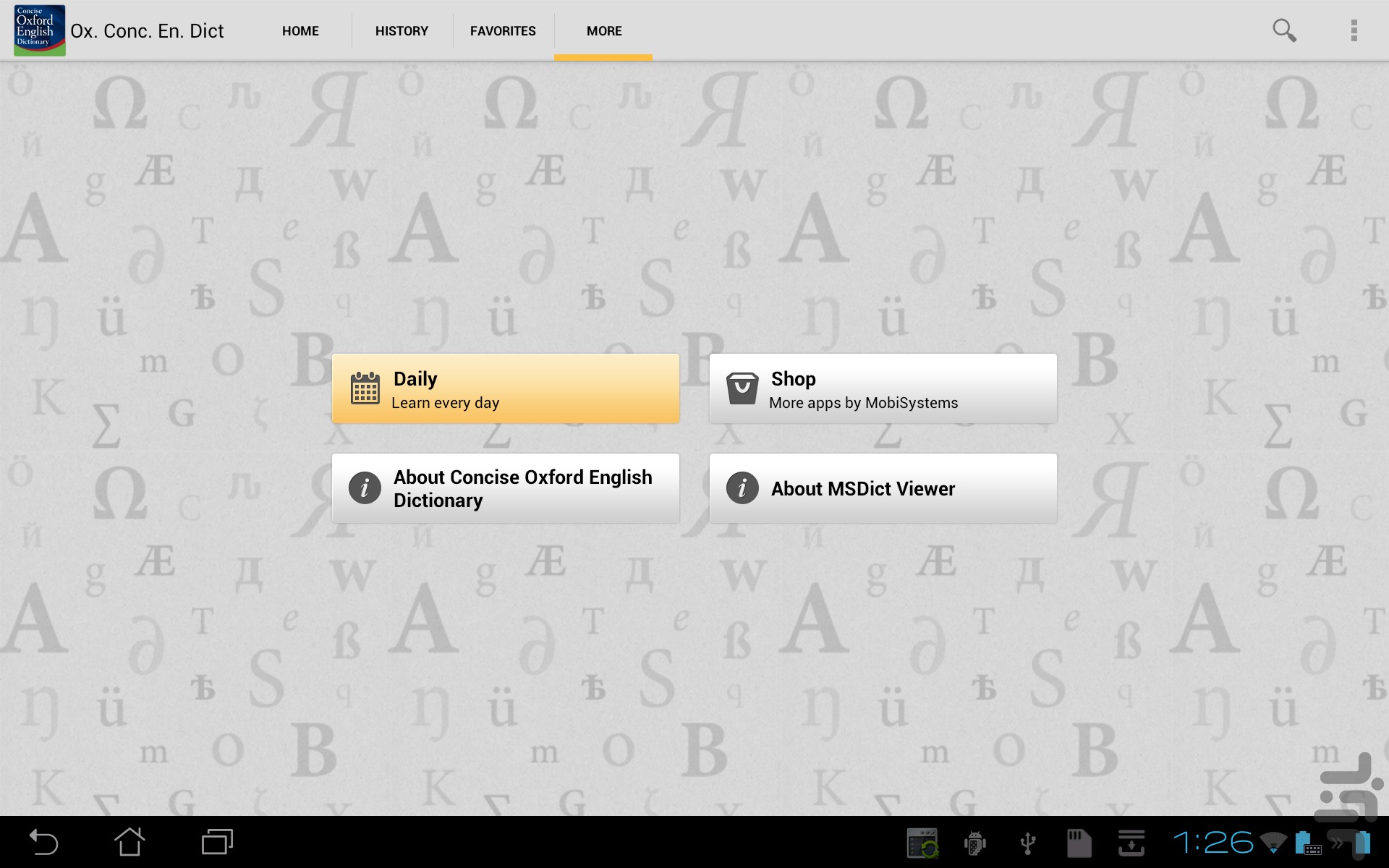Open the Daily Learn every day card
The width and height of the screenshot is (1389, 868).
(x=506, y=388)
